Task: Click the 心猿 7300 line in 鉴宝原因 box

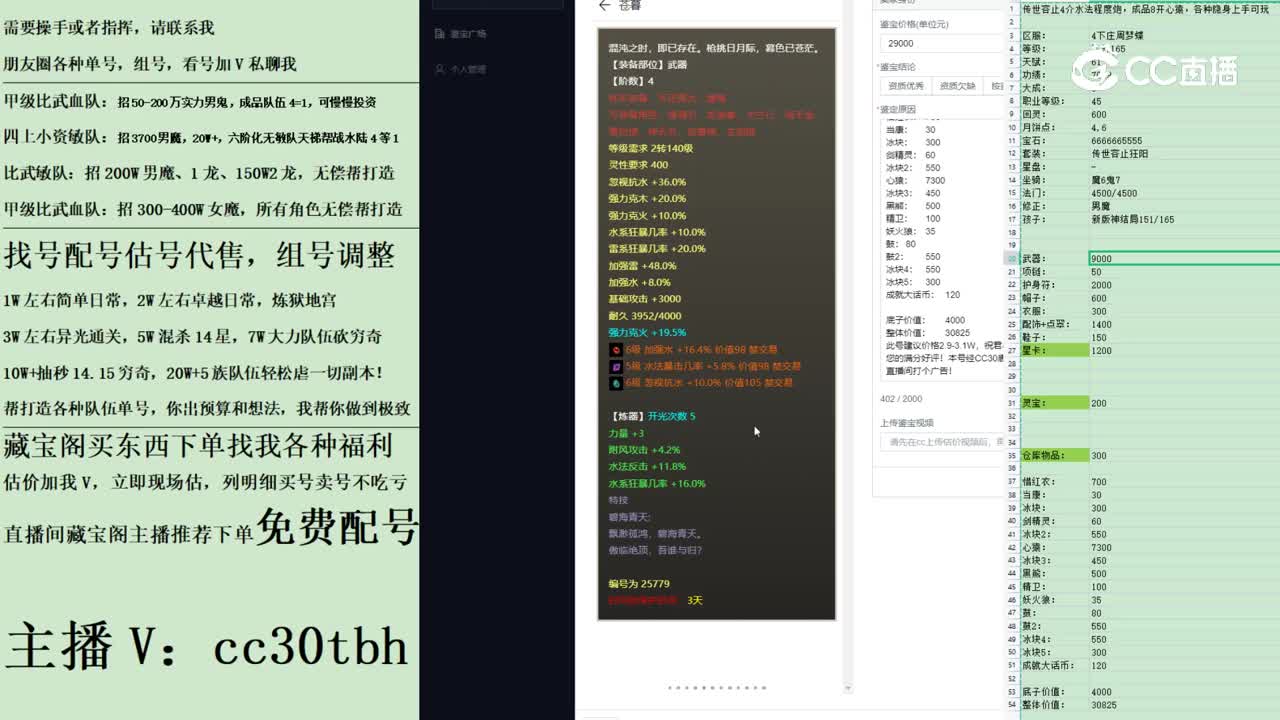Action: click(915, 181)
